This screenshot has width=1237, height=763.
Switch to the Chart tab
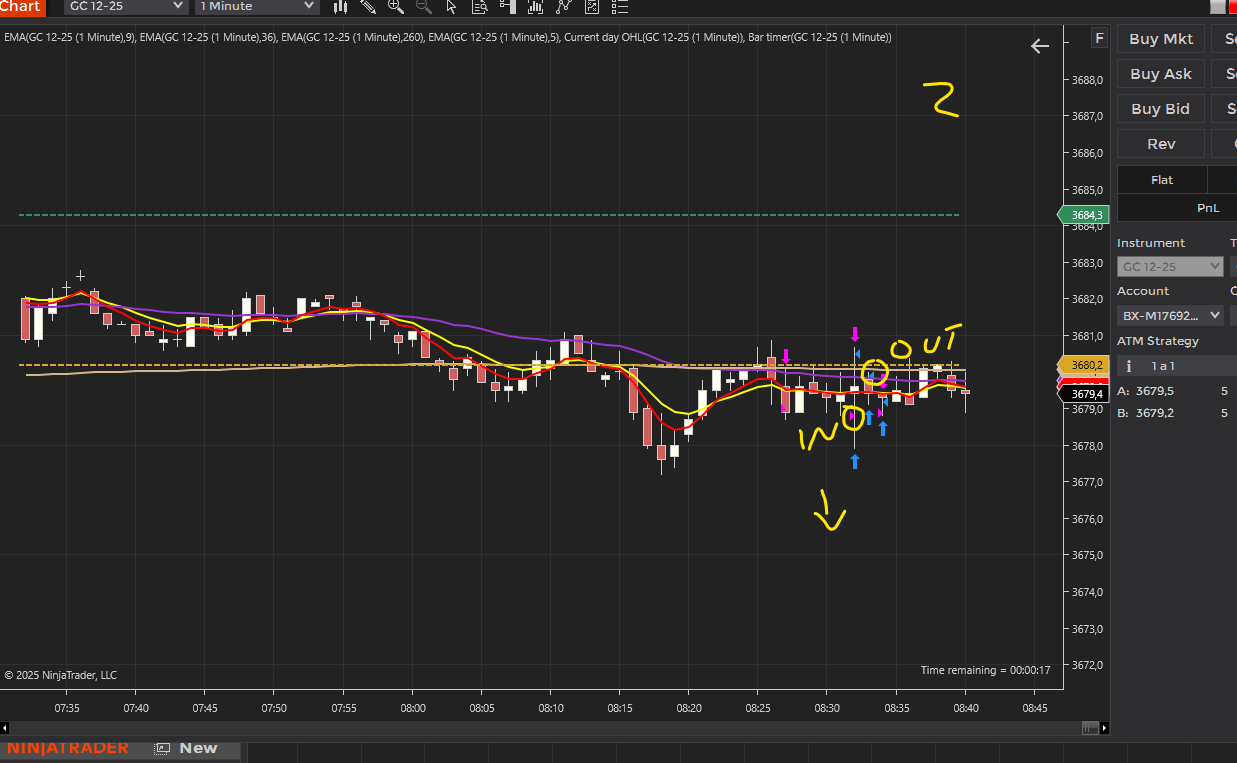(22, 7)
